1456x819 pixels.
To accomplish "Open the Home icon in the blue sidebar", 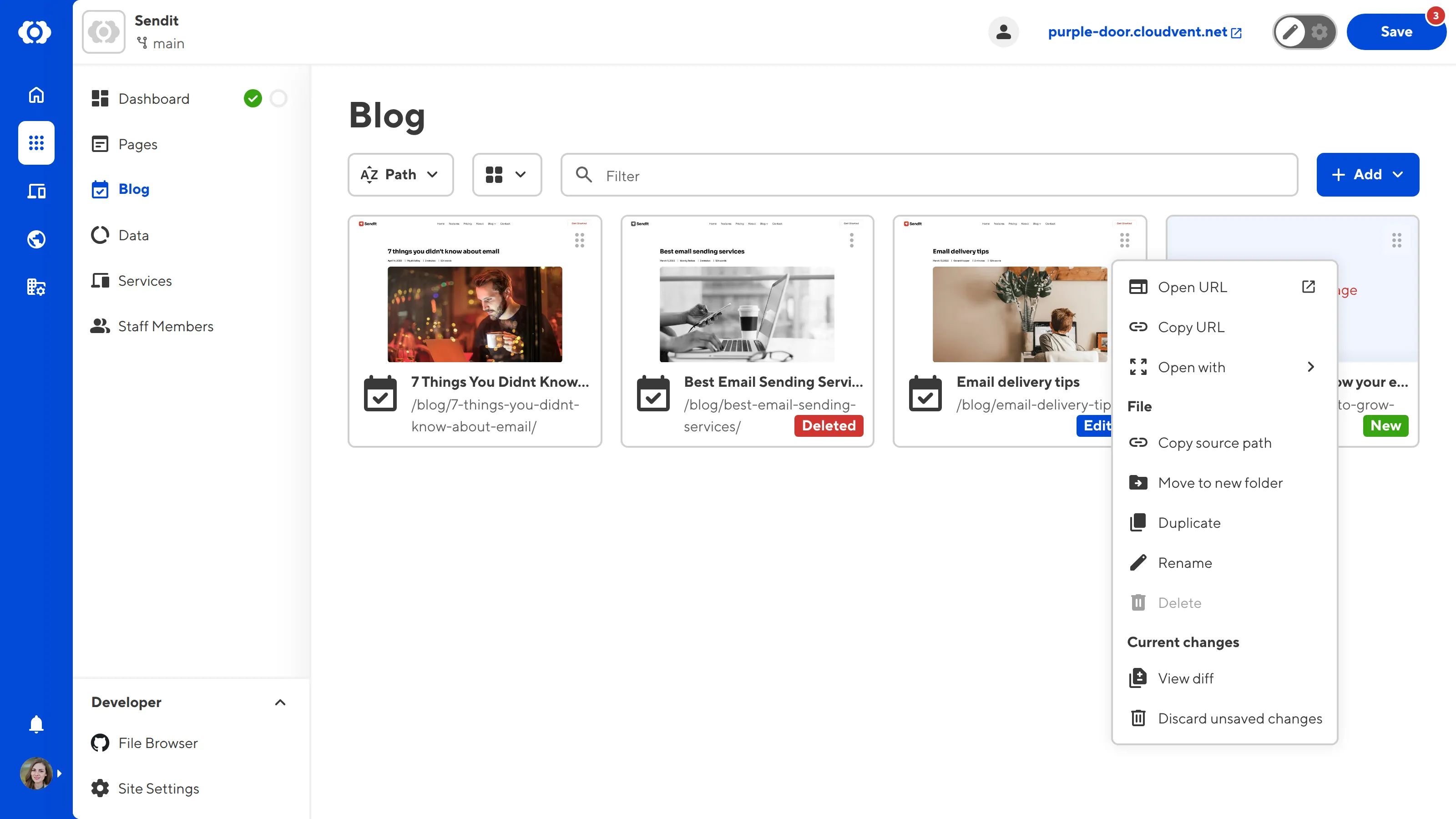I will 35,95.
